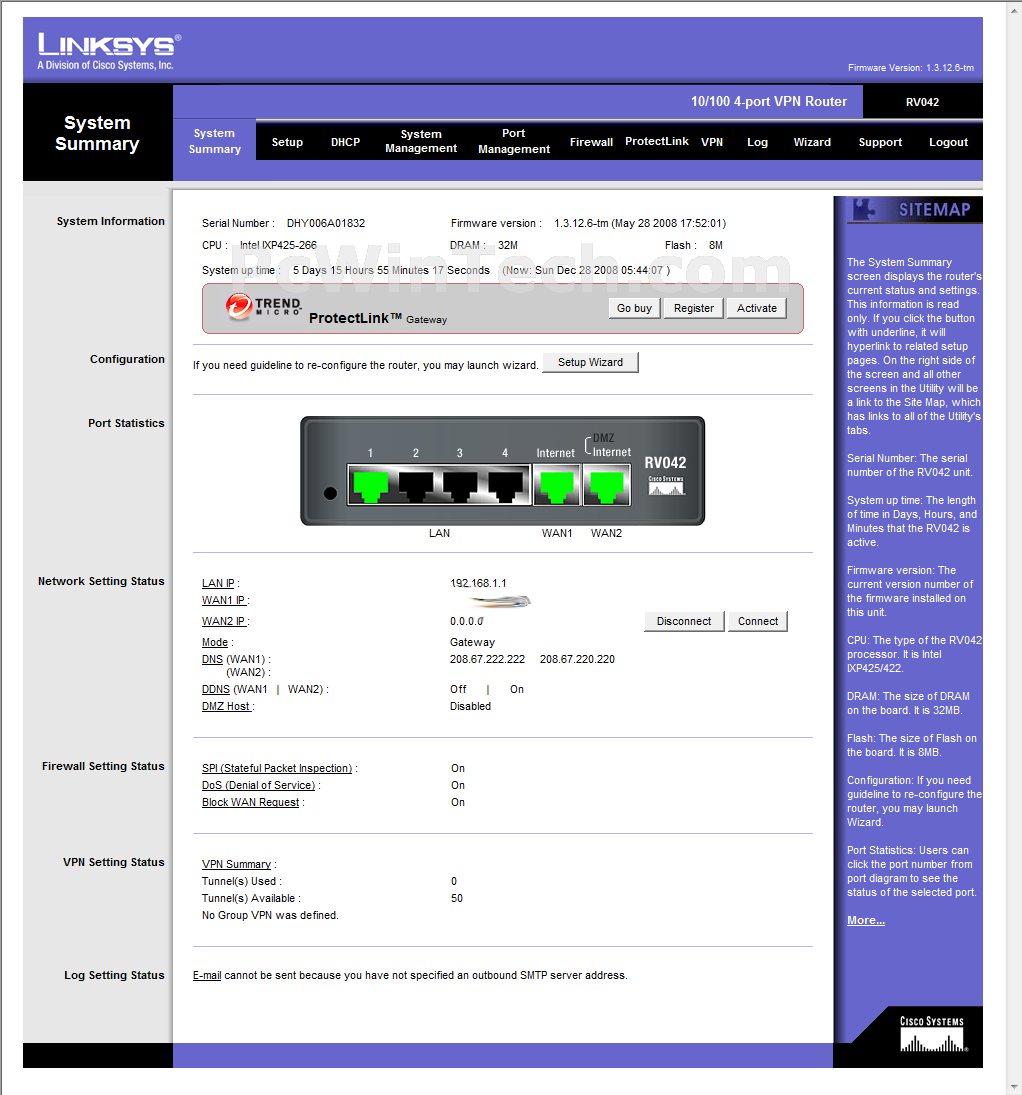Image resolution: width=1022 pixels, height=1095 pixels.
Task: Open the ProtectLink tab
Action: point(657,141)
